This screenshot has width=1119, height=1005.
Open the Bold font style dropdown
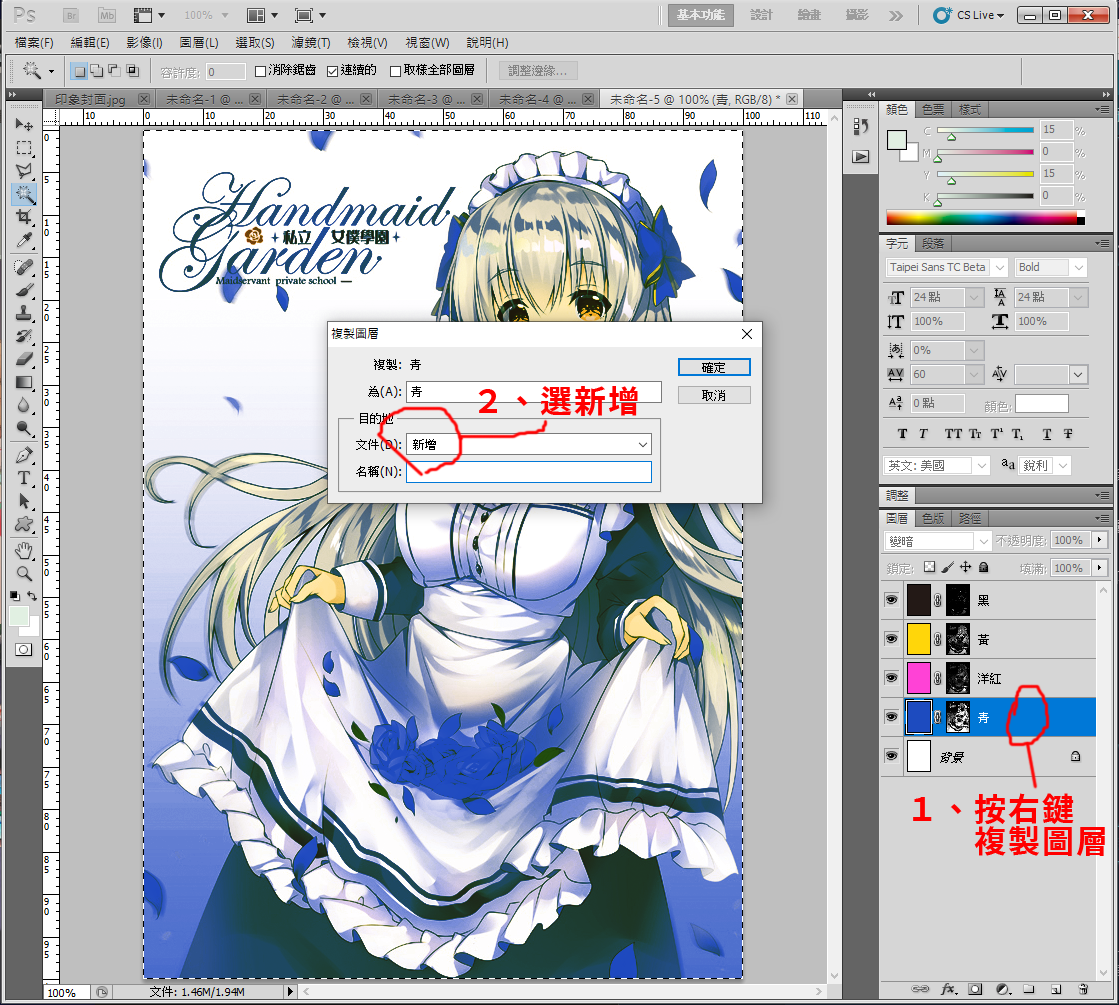pos(1078,267)
